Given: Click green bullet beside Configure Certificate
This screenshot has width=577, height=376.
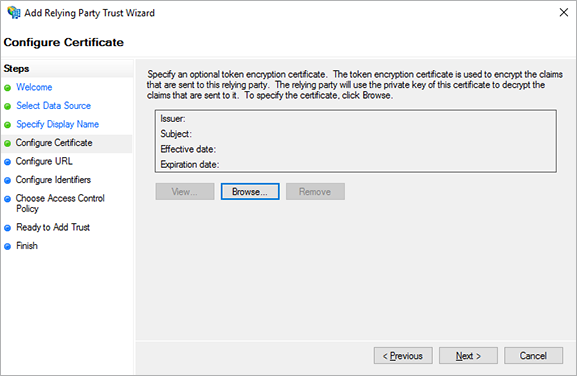Looking at the screenshot, I should point(7,143).
